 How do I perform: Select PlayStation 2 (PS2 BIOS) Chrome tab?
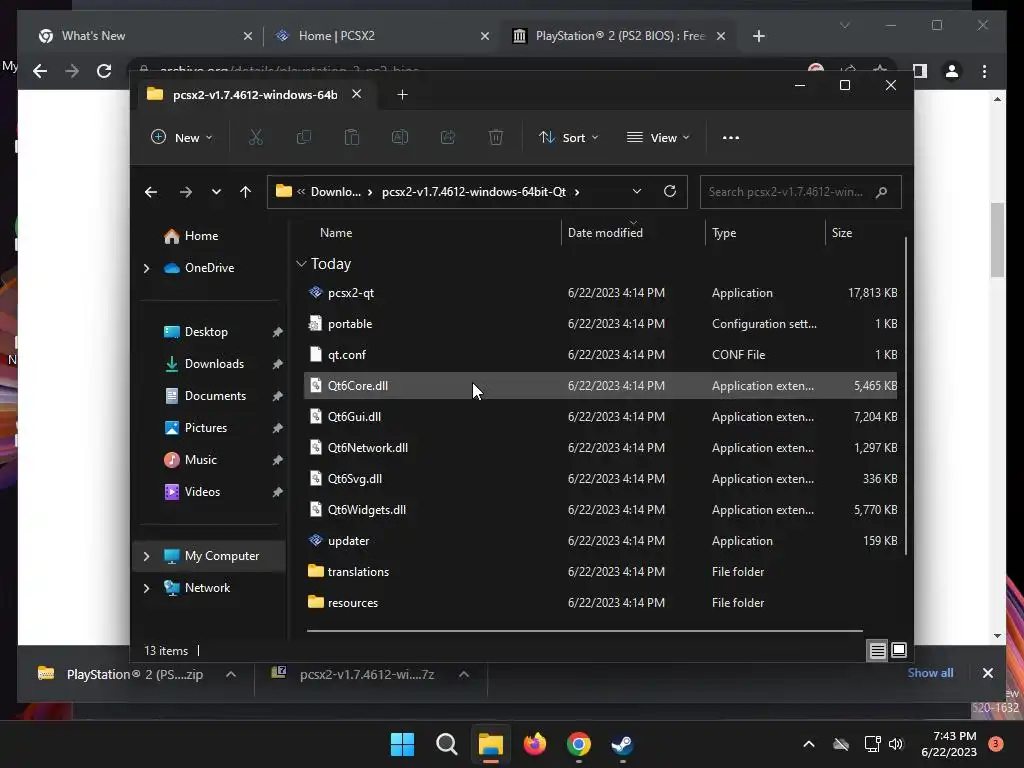coord(619,36)
